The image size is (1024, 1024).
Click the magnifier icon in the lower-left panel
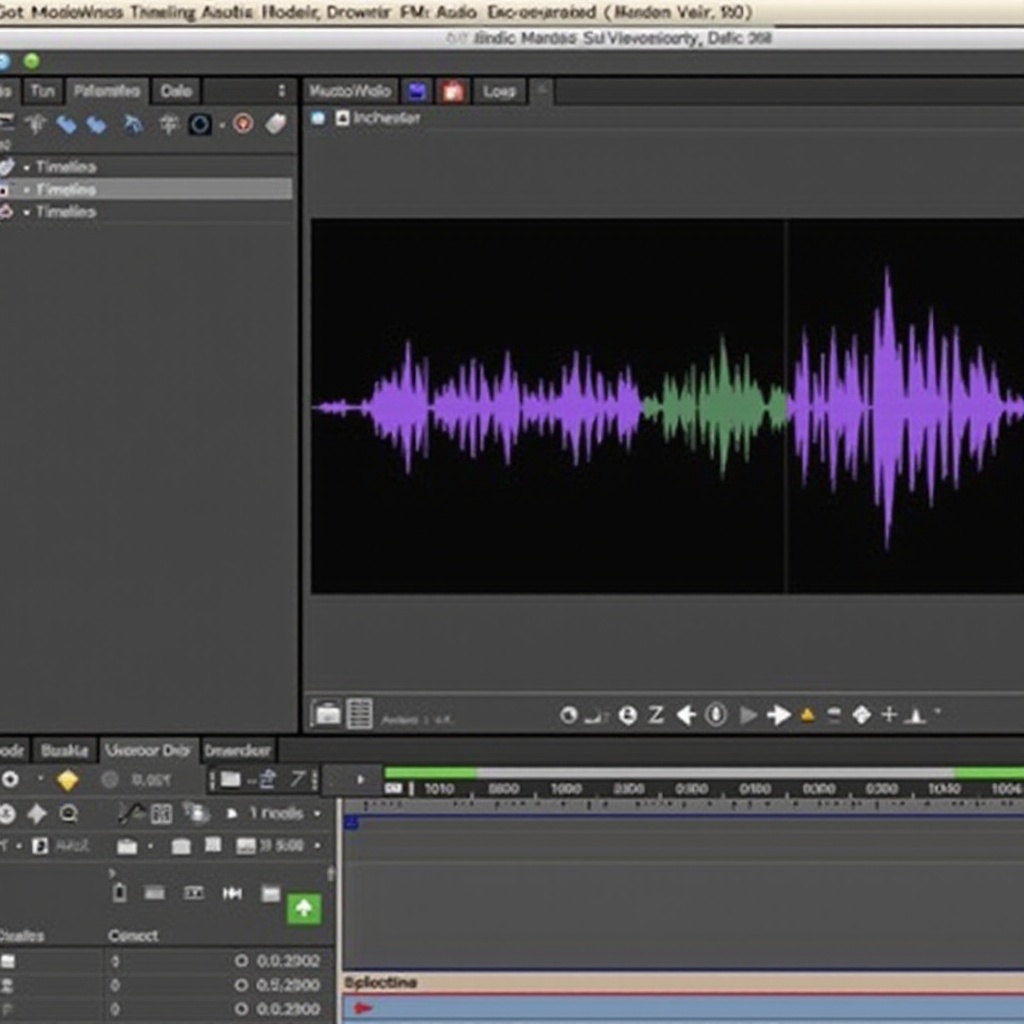click(69, 814)
